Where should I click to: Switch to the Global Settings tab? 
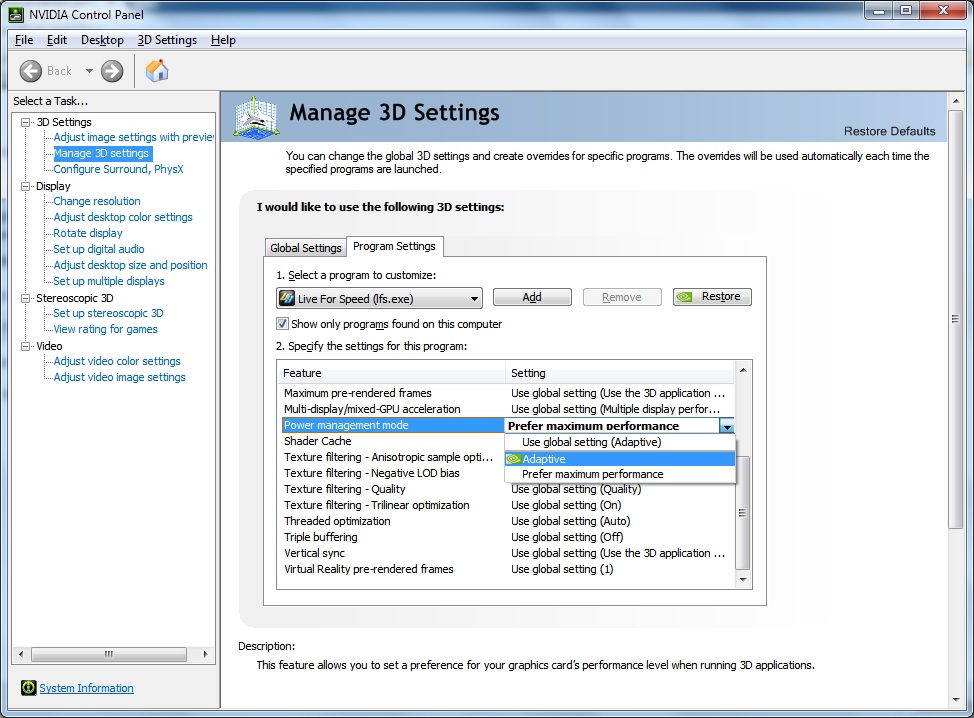pos(305,248)
